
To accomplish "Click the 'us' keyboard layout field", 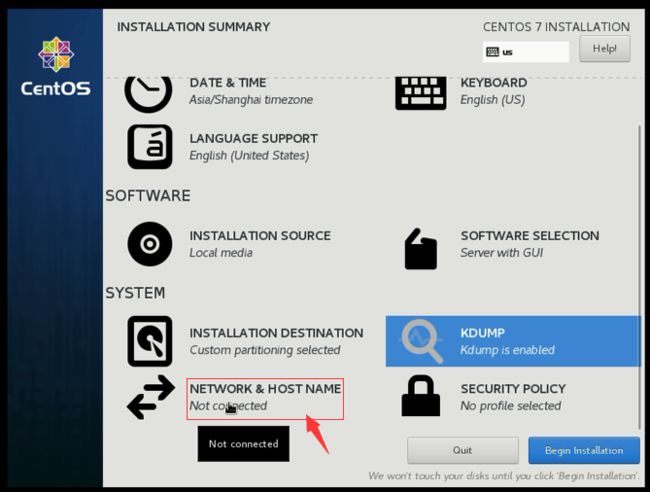I will click(526, 52).
